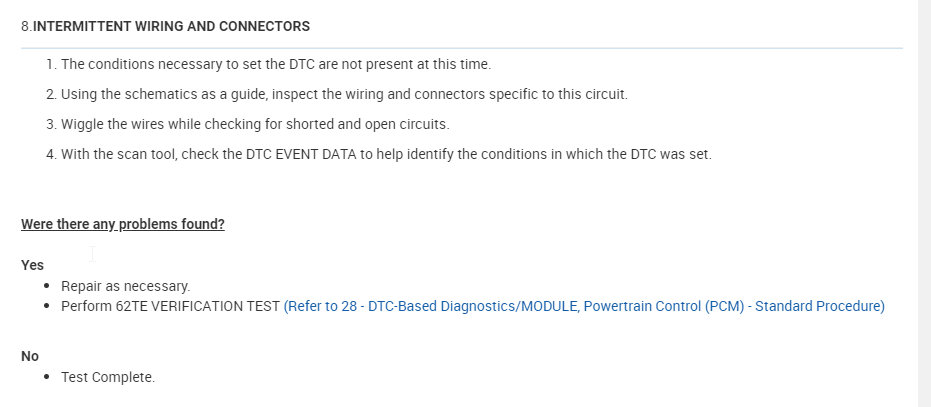Screen dimensions: 931x407
Task: Click the 'Yes' answer label
Action: [x=32, y=265]
